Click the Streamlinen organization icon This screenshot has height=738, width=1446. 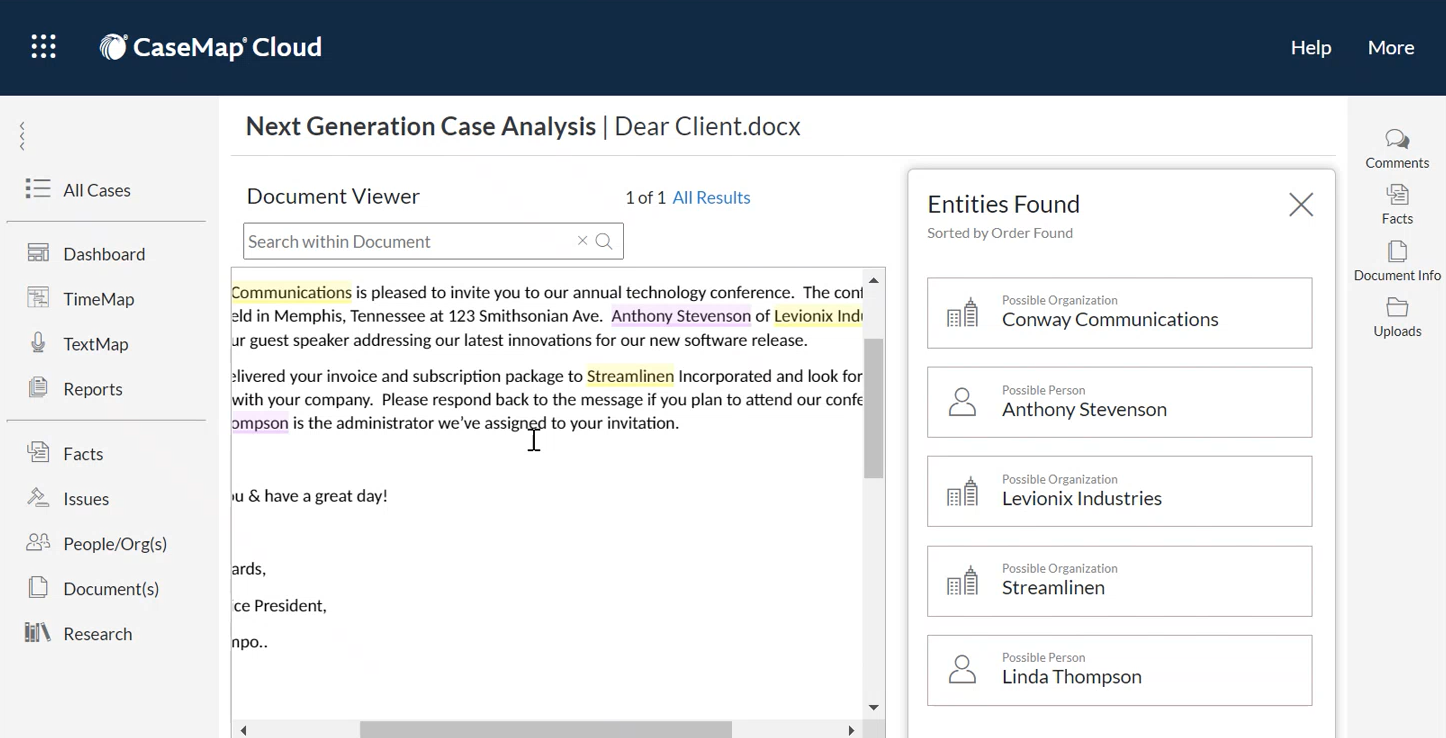tap(962, 580)
